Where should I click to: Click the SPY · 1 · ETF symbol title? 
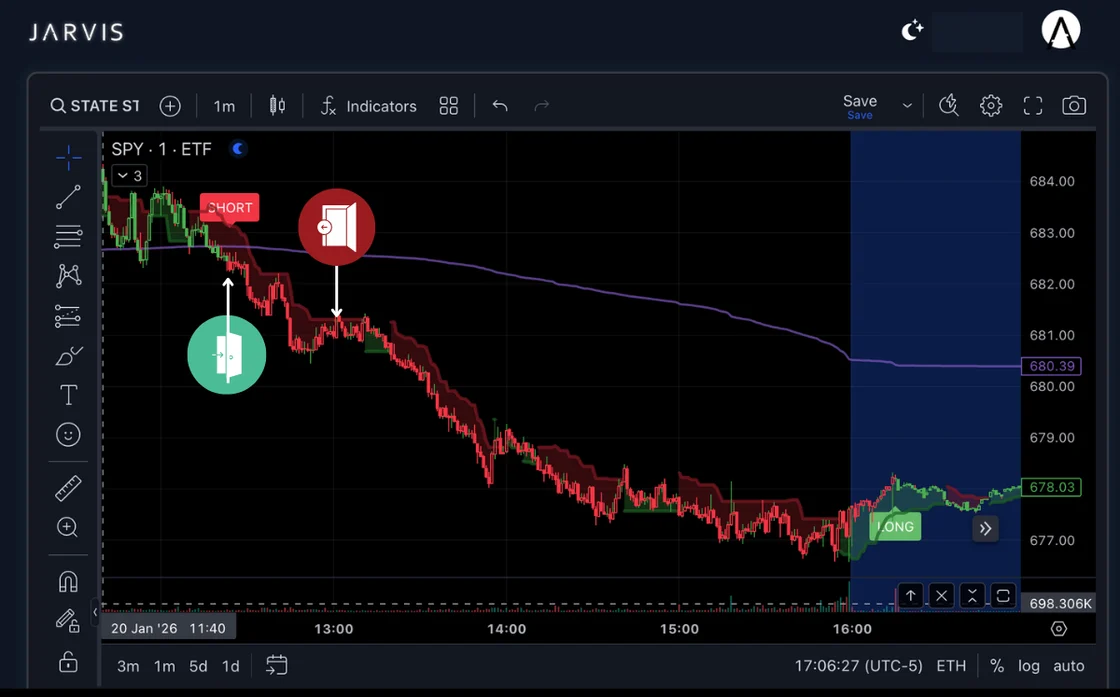(161, 149)
